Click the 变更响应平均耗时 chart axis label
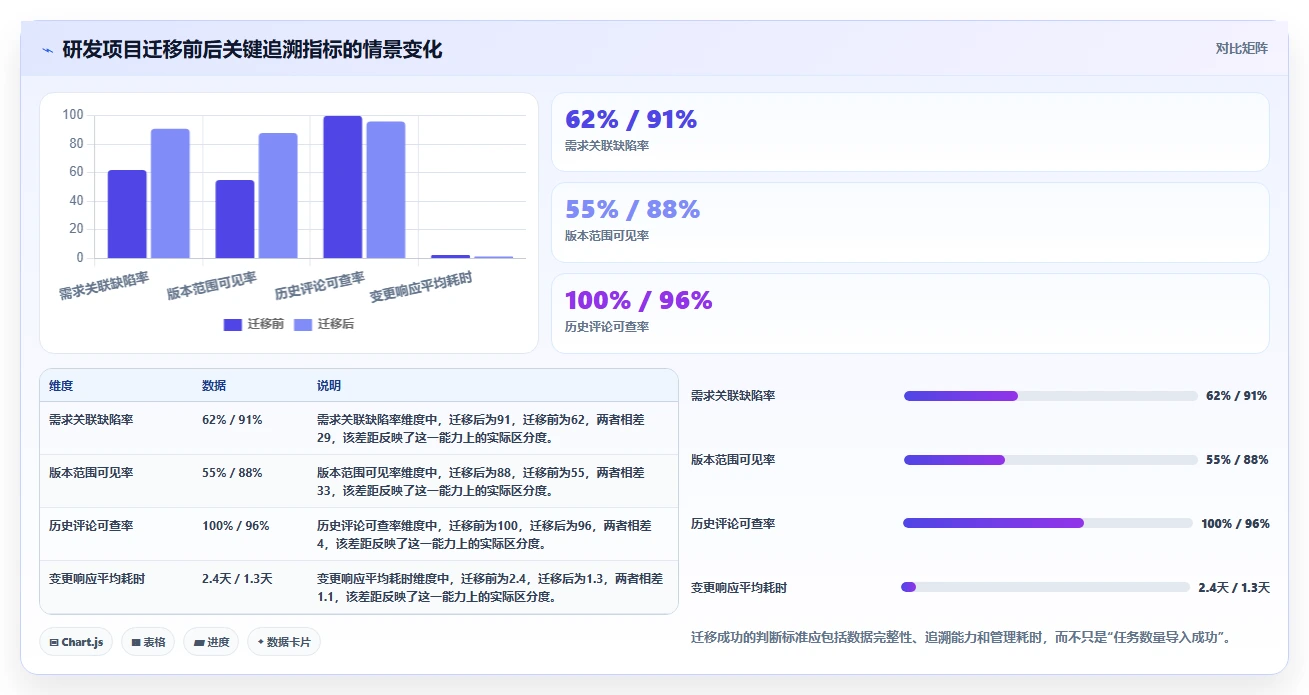This screenshot has width=1309, height=695. [421, 288]
